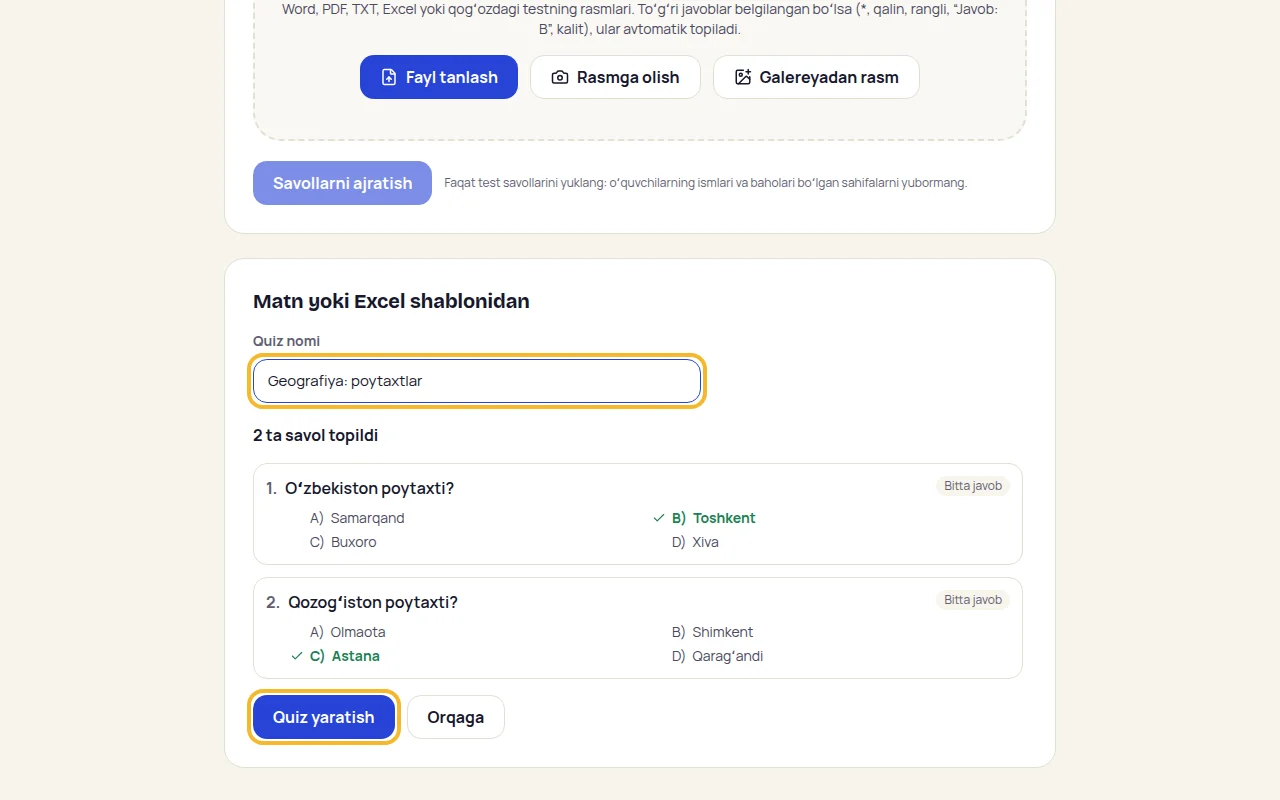Click the Bitta javob badge on question 2
This screenshot has width=1280, height=800.
click(x=973, y=600)
